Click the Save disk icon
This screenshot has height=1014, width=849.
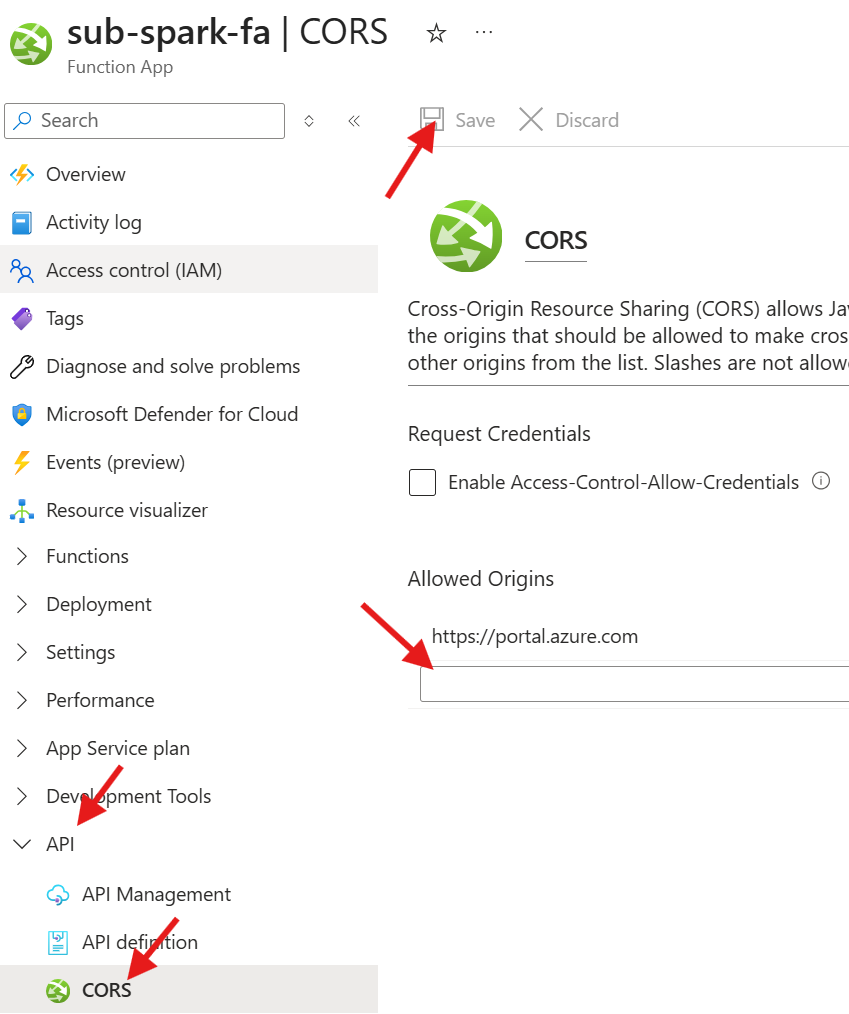pyautogui.click(x=432, y=120)
